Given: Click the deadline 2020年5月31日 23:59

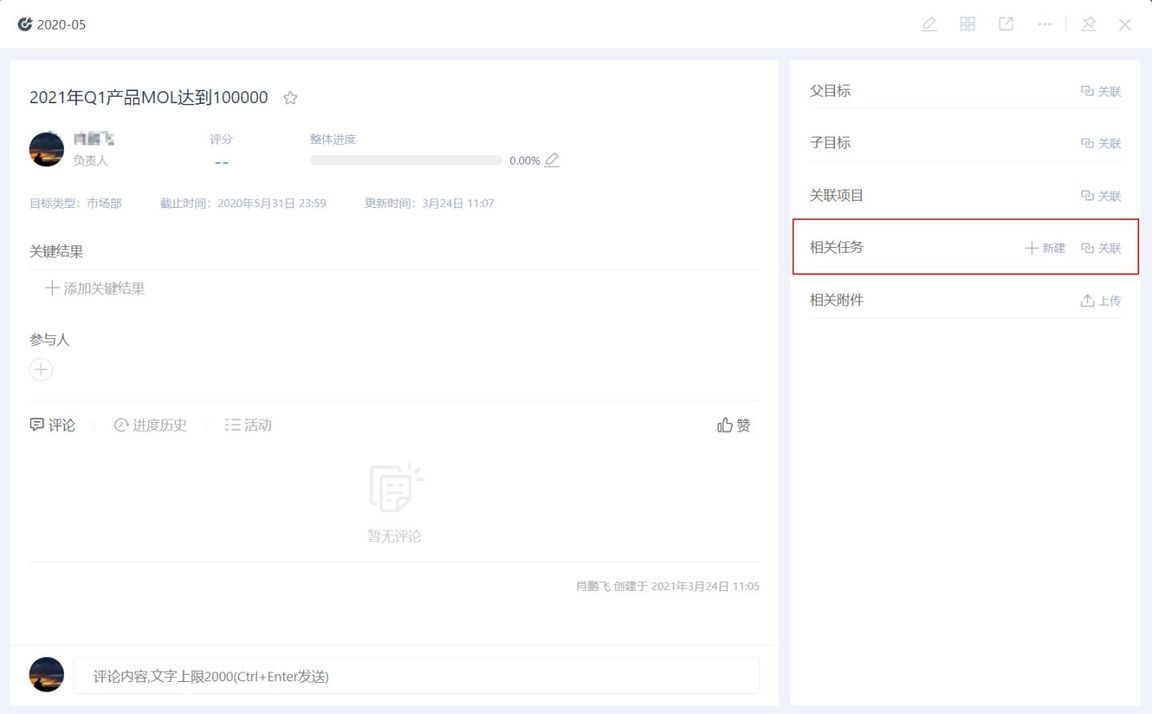Looking at the screenshot, I should point(272,203).
